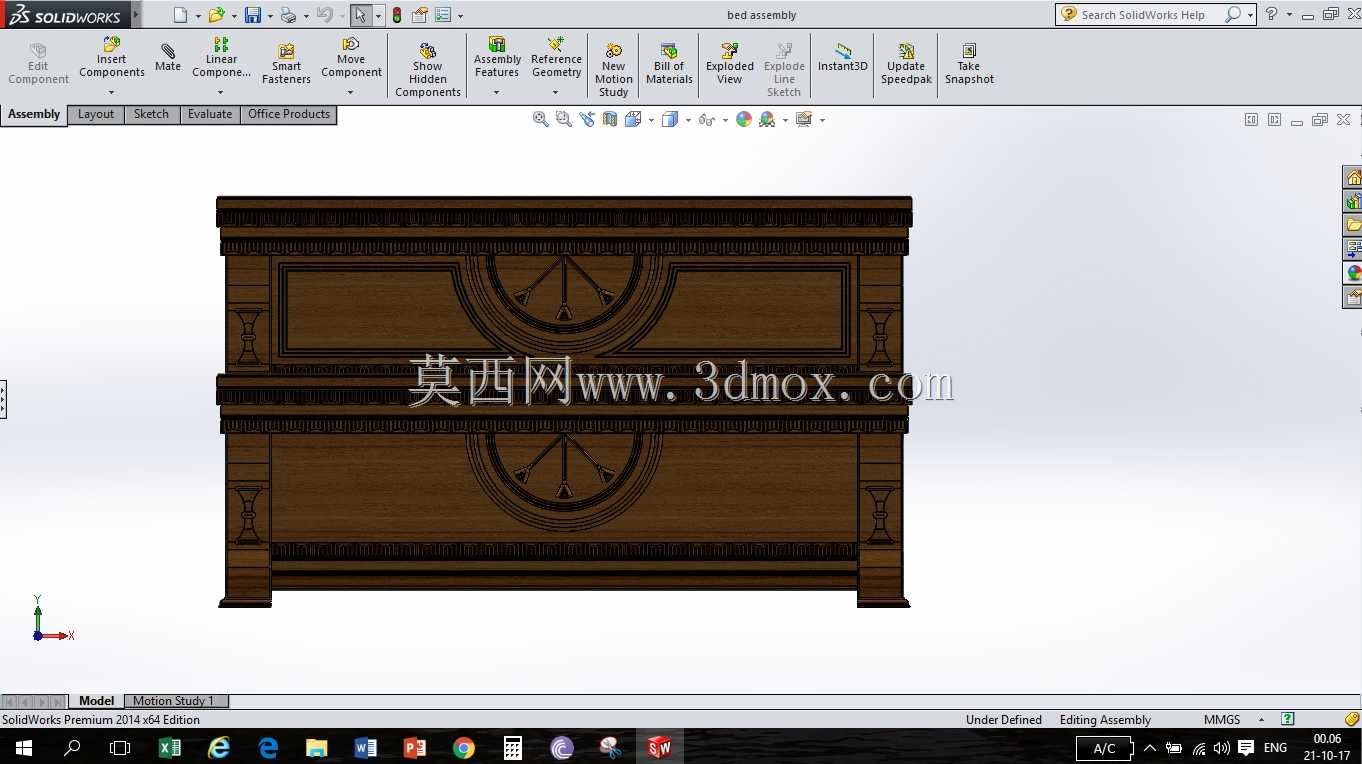Click Hide/Show Items glasses icon
The image size is (1362, 764).
706,119
